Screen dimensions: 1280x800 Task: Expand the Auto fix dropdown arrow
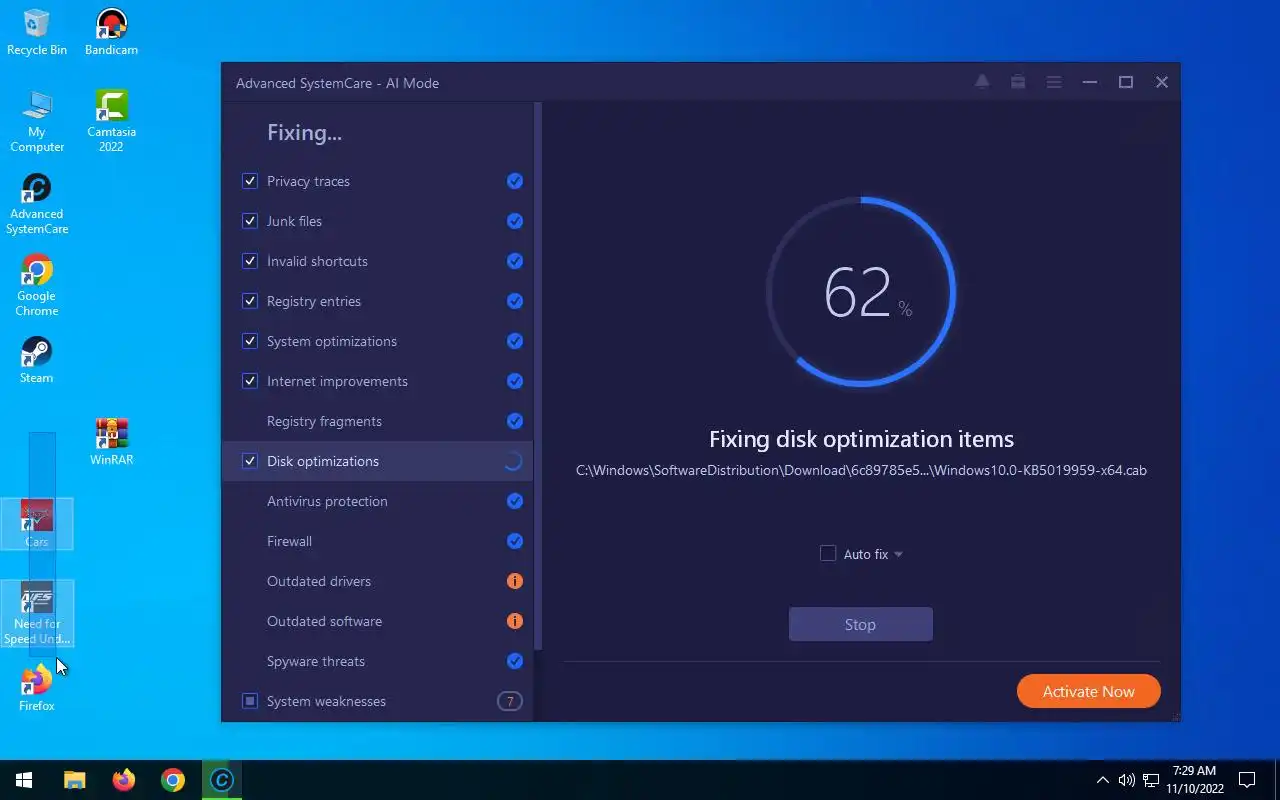pos(898,554)
